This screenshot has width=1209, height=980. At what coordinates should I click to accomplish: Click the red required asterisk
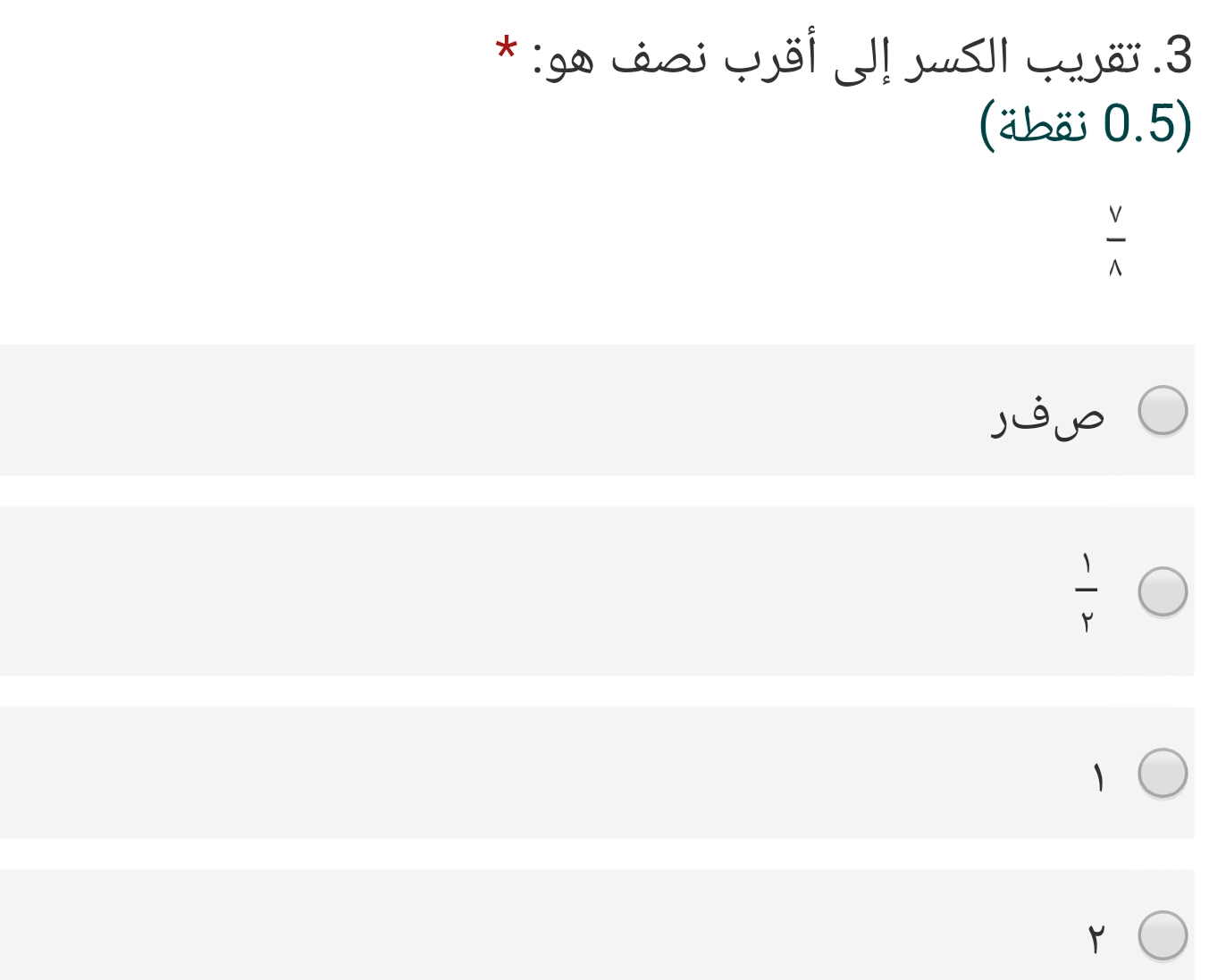[507, 48]
